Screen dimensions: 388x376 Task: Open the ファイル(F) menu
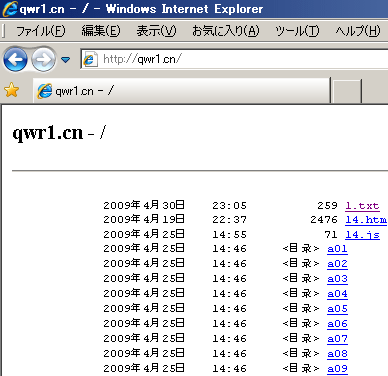[40, 31]
